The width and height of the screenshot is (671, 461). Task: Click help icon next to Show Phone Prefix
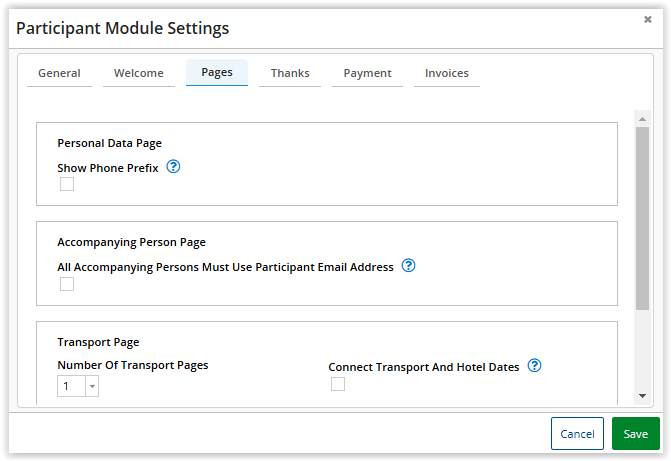173,166
